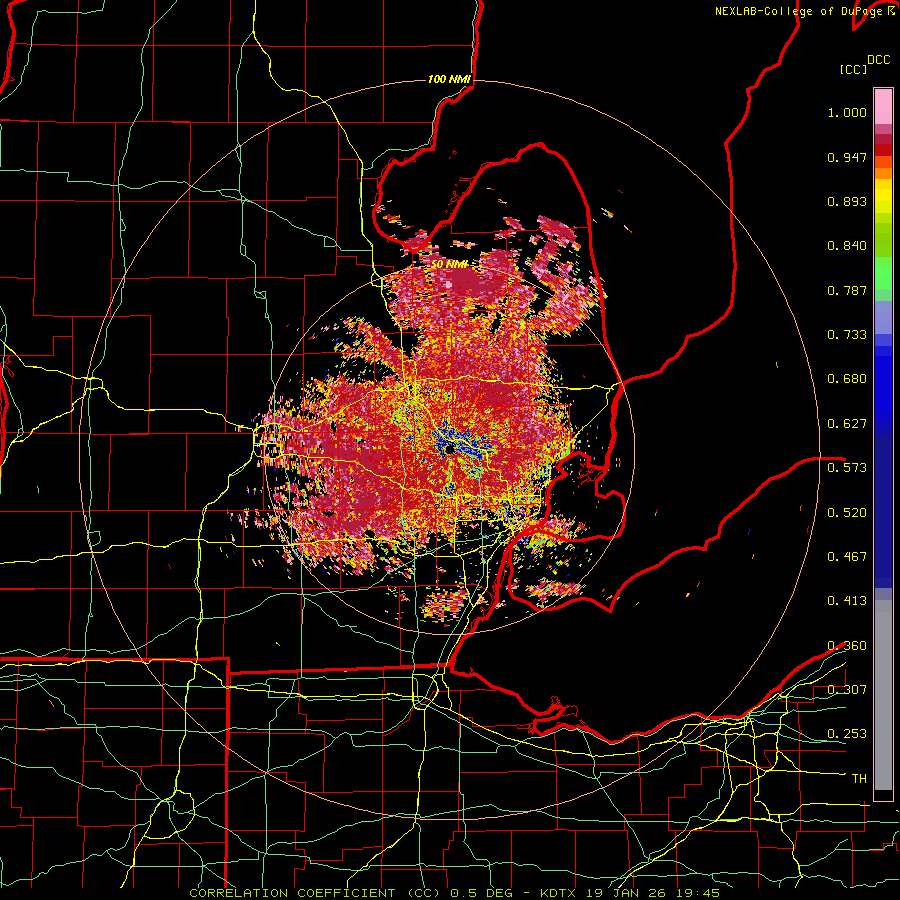This screenshot has width=900, height=900.
Task: Click the 0.947 value on color scale
Action: tap(847, 157)
